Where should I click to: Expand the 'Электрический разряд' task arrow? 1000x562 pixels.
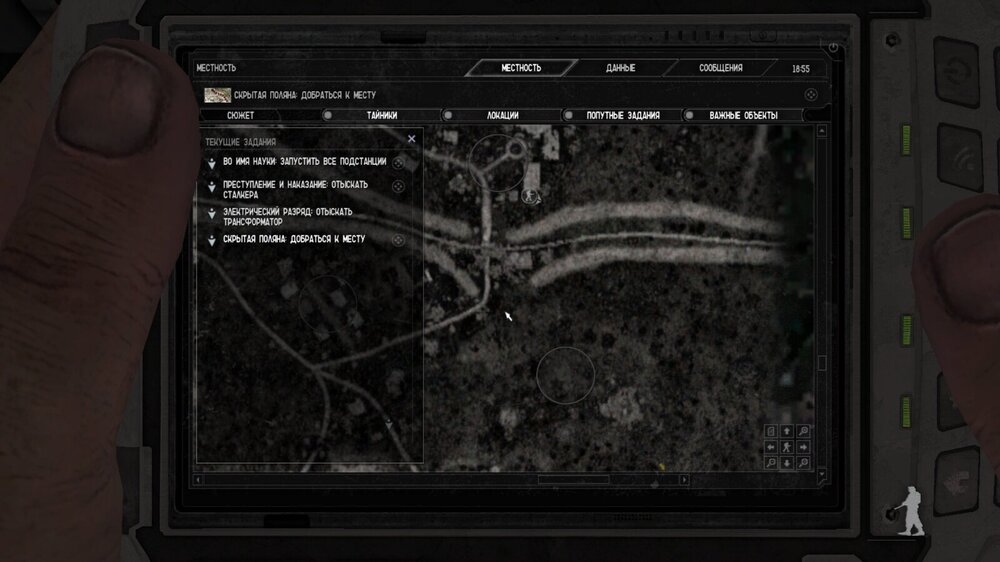(x=211, y=215)
